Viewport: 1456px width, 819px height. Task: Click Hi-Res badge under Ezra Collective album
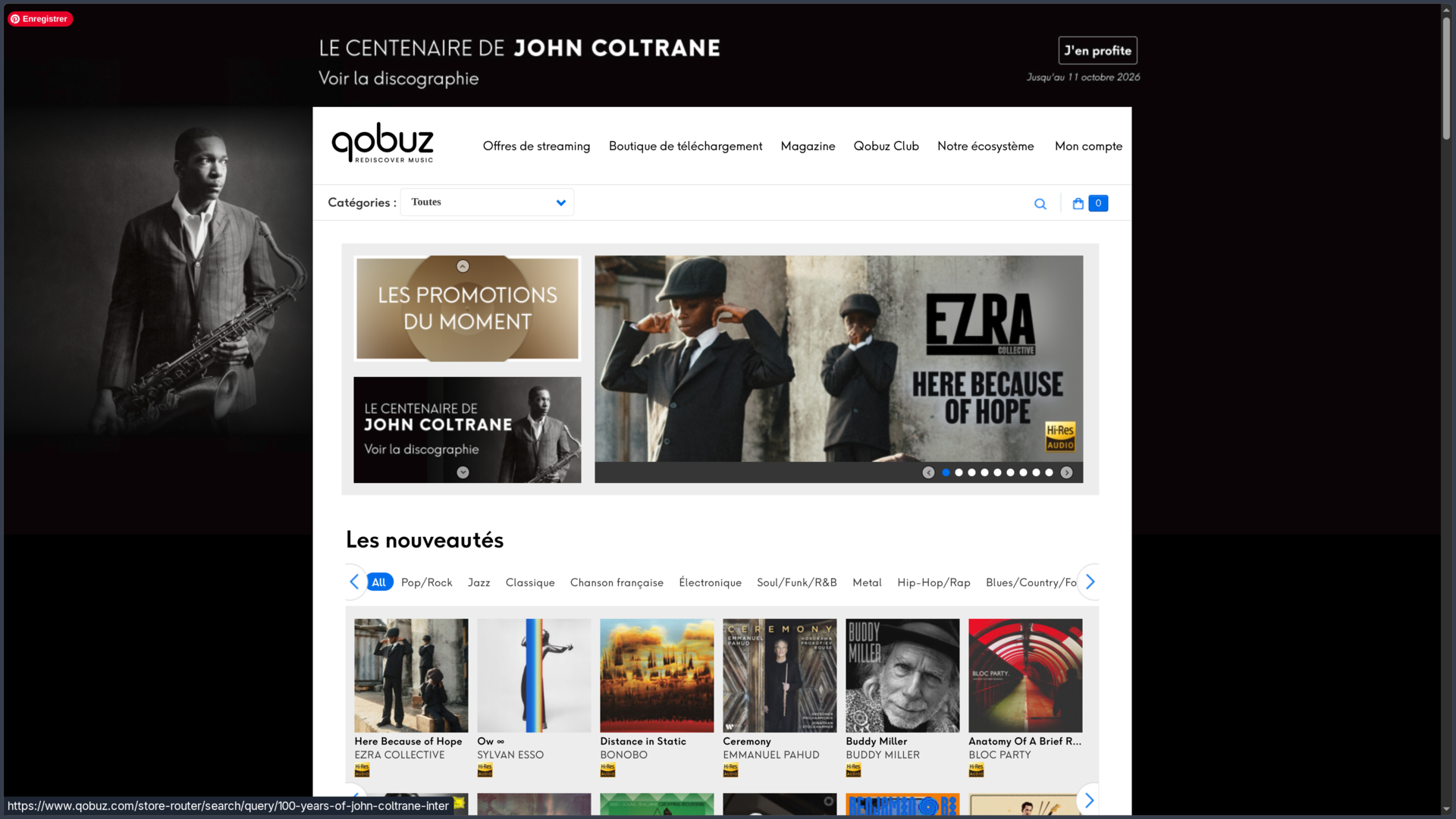(362, 770)
